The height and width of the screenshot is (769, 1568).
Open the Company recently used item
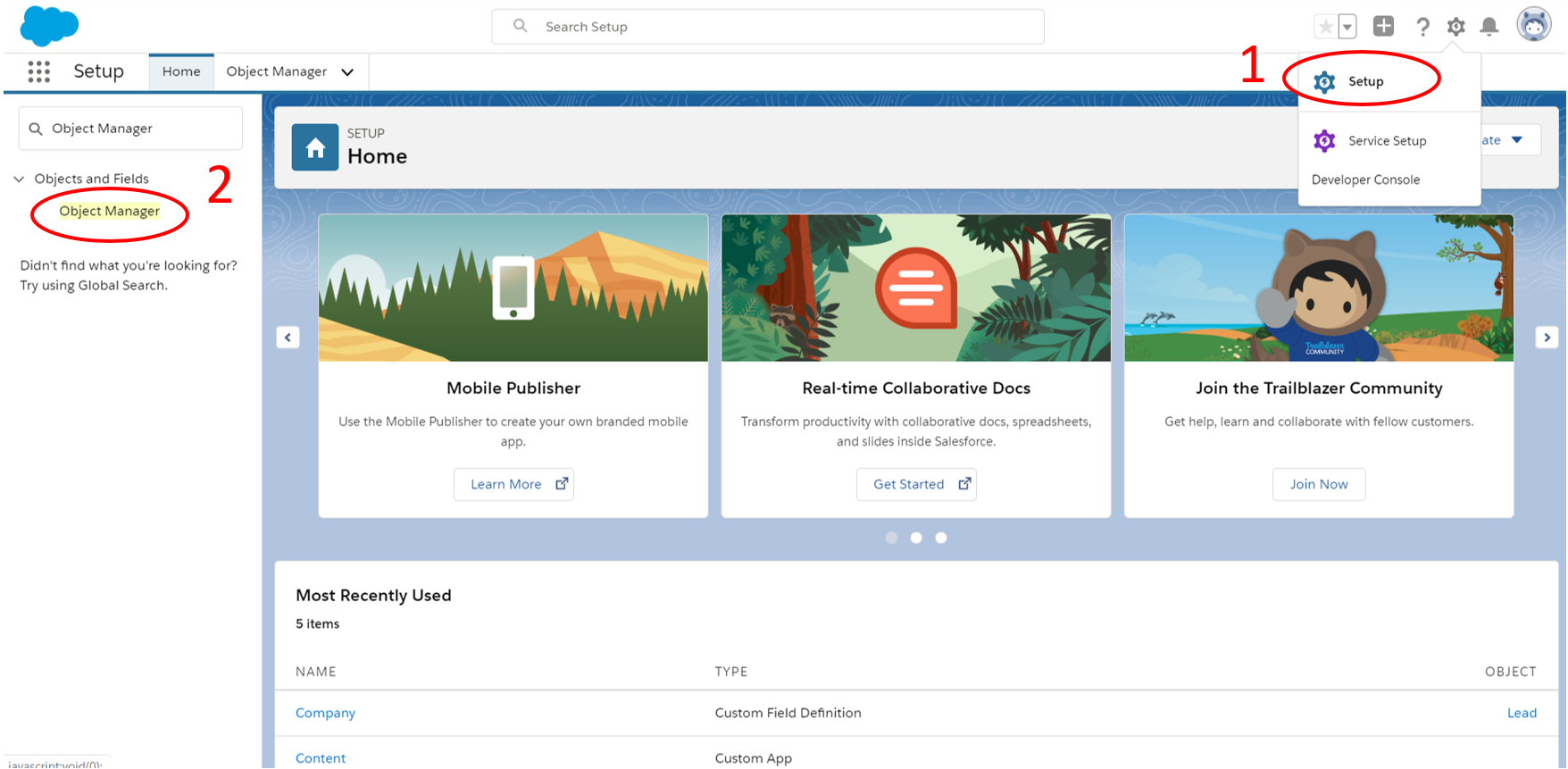coord(325,713)
